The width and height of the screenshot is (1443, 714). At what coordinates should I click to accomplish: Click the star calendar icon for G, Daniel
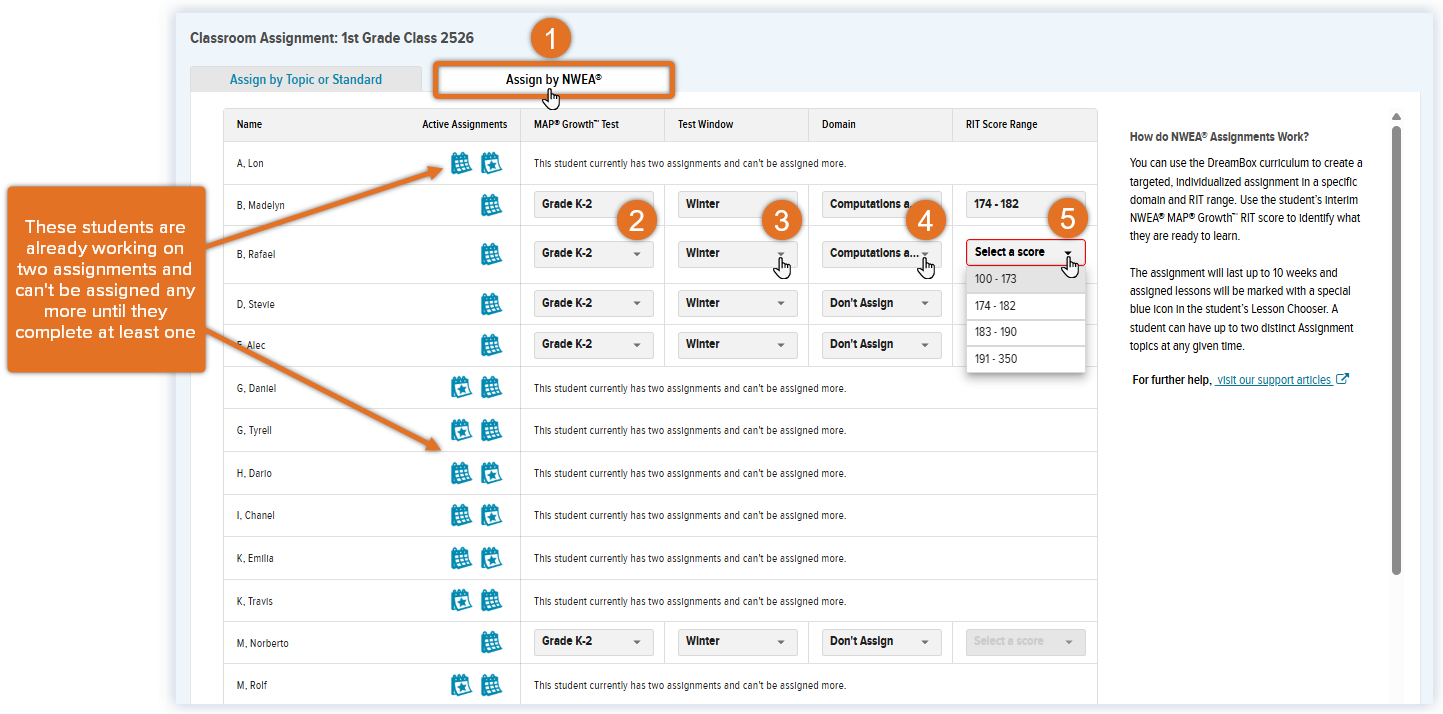461,388
